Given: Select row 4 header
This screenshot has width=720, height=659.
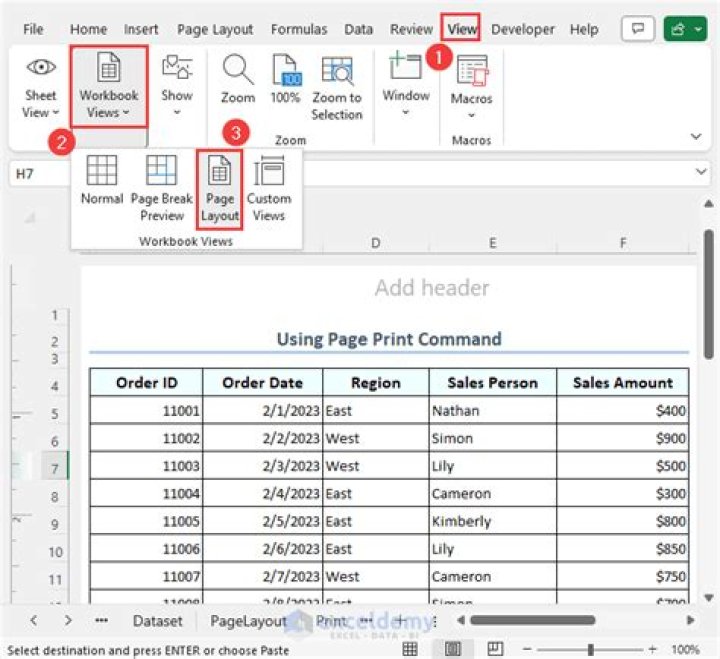Looking at the screenshot, I should (x=55, y=386).
